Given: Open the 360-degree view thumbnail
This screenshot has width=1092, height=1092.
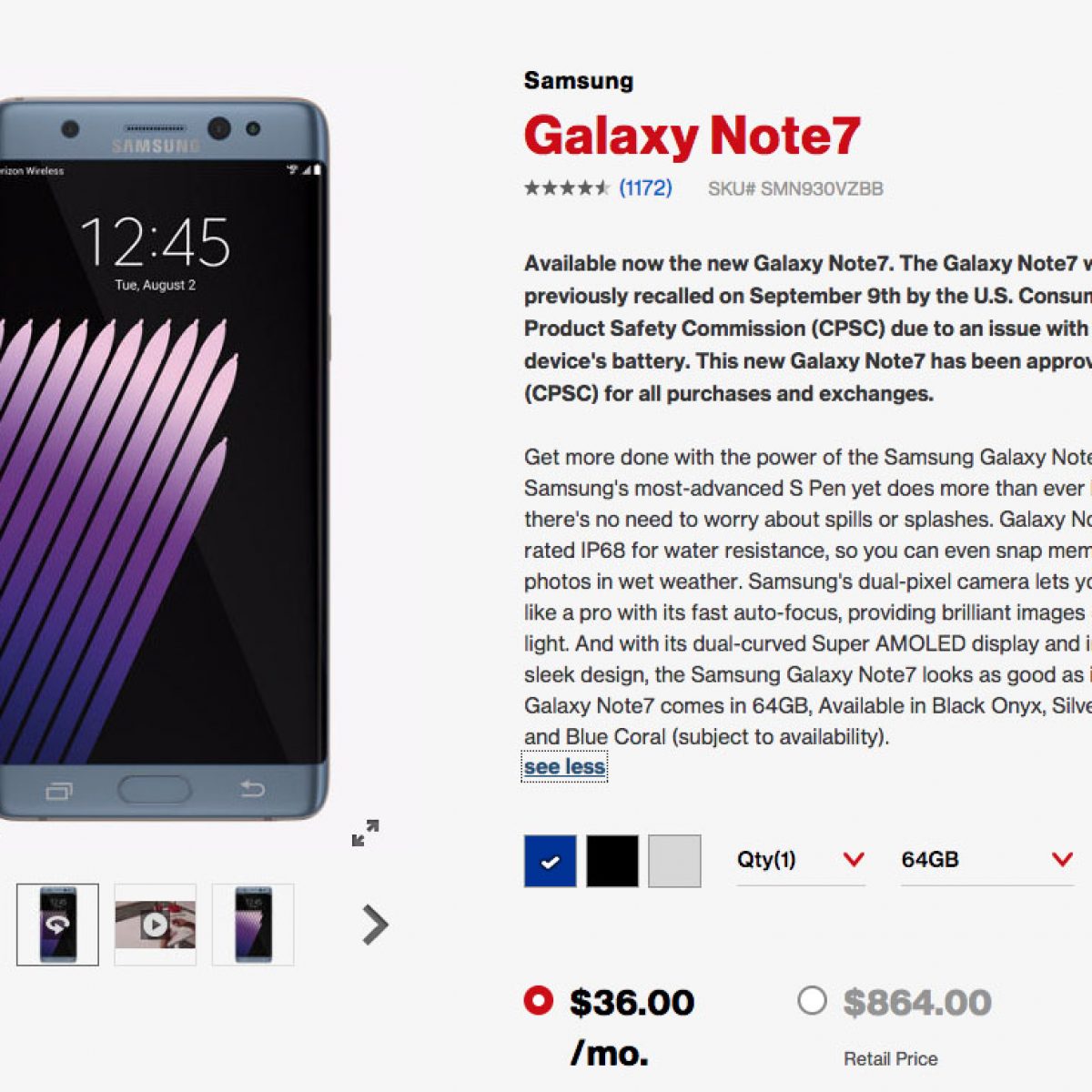Looking at the screenshot, I should click(57, 925).
